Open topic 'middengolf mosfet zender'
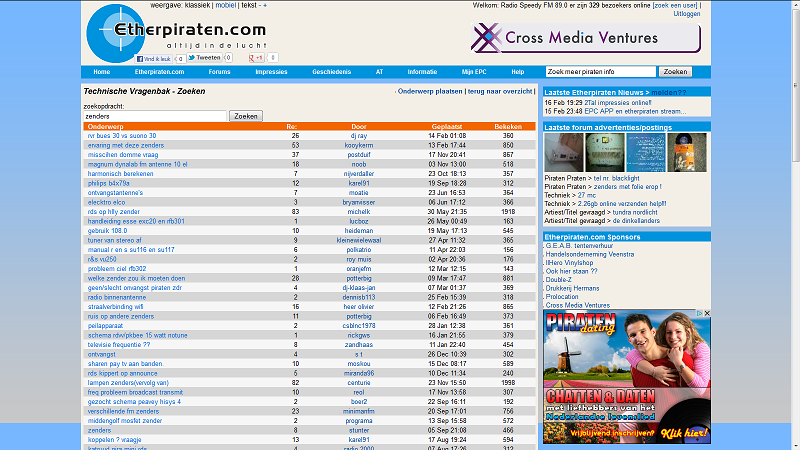Image resolution: width=800 pixels, height=450 pixels. [124, 421]
